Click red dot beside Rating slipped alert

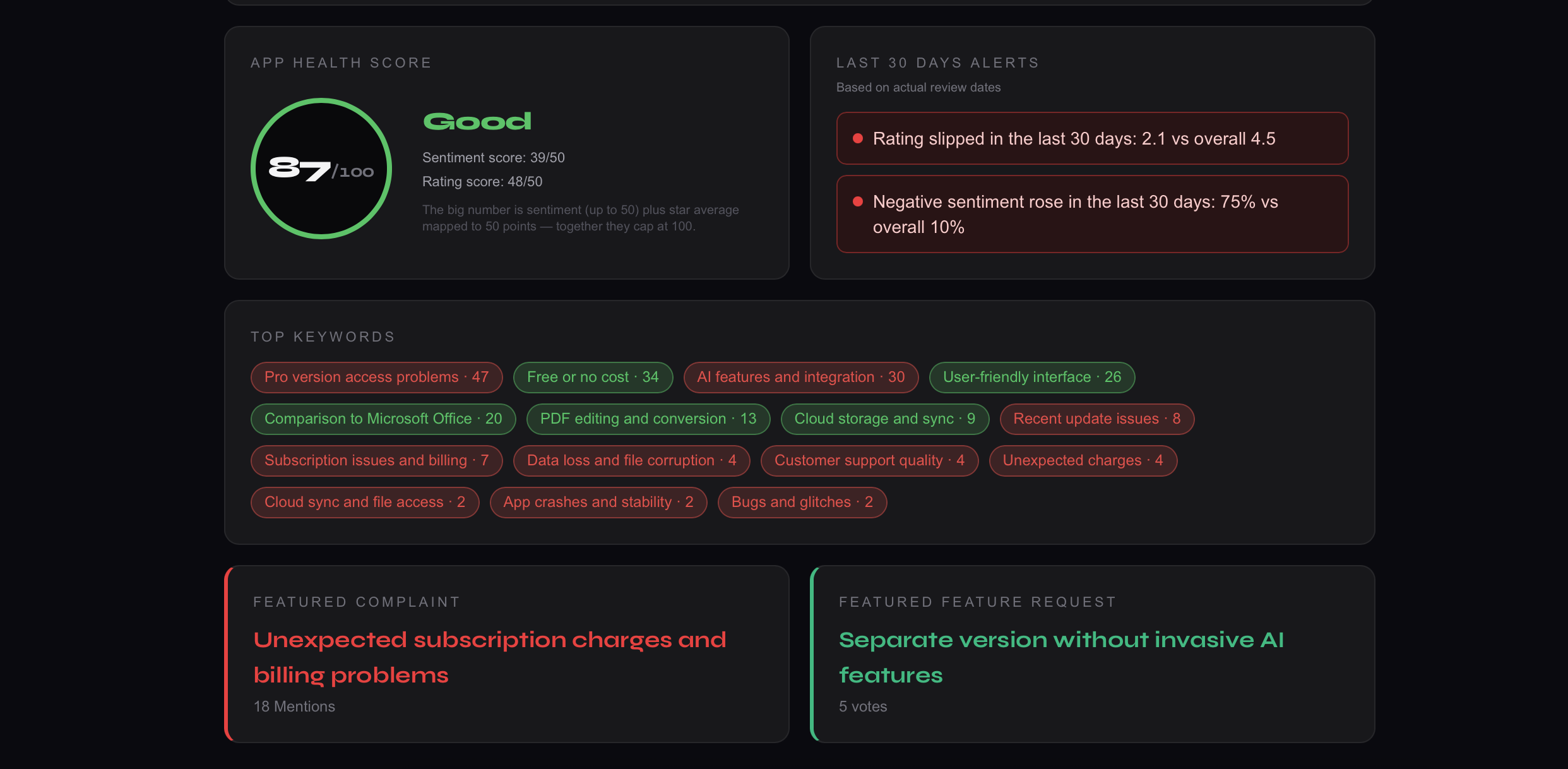point(858,138)
